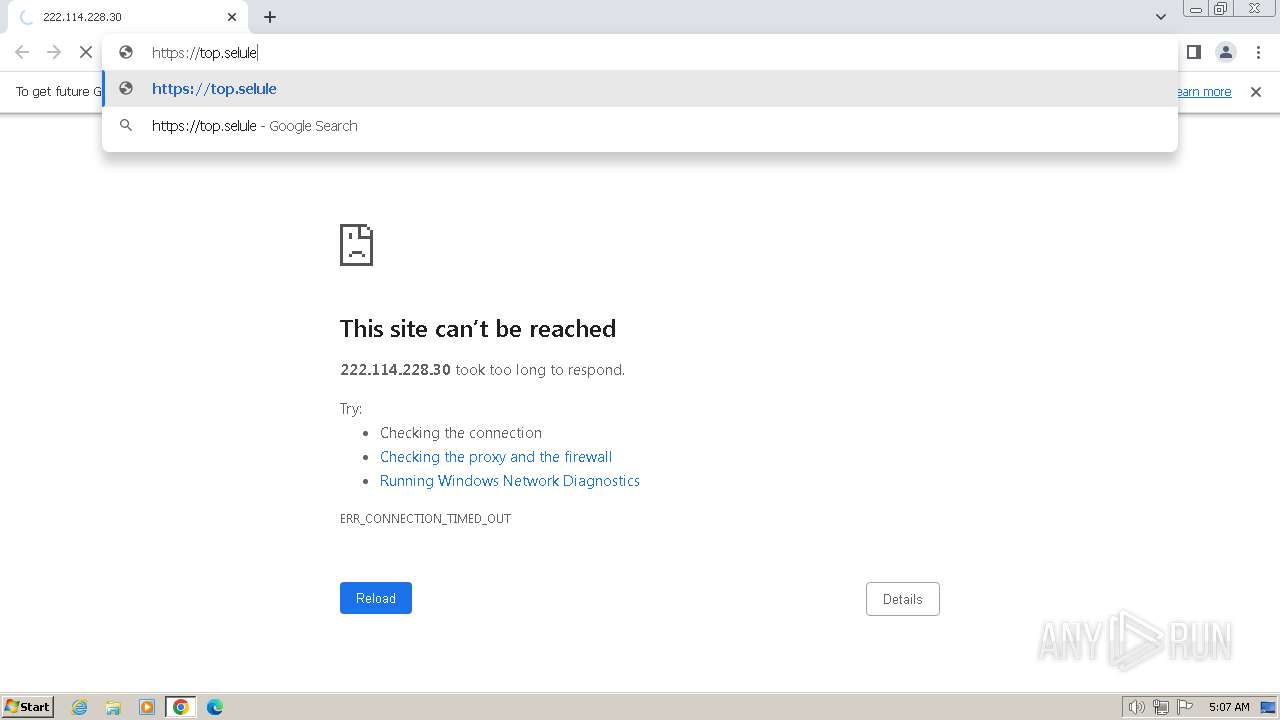Image resolution: width=1280 pixels, height=720 pixels.
Task: Open Microsoft Edge from the taskbar
Action: tap(215, 707)
